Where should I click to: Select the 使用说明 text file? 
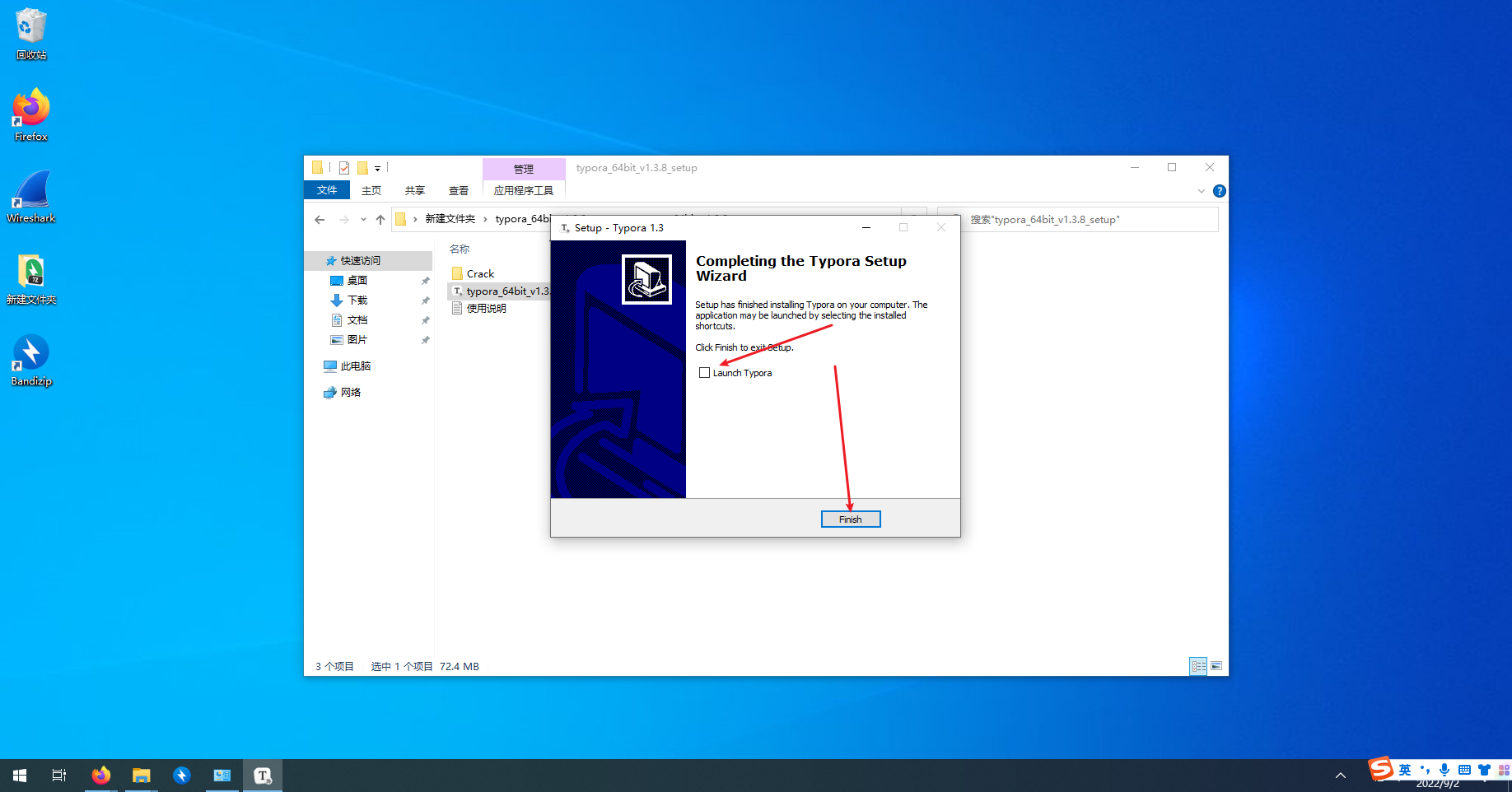tap(486, 309)
